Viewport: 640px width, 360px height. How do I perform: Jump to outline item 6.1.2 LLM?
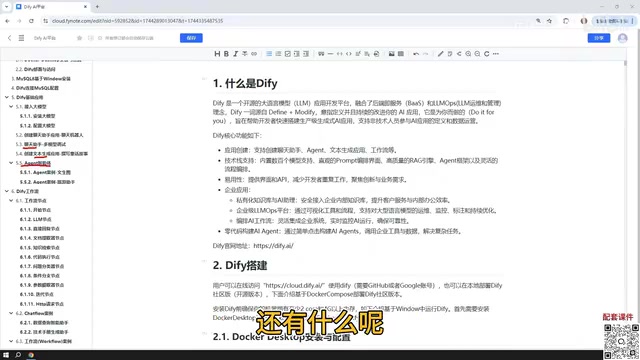pyautogui.click(x=36, y=219)
